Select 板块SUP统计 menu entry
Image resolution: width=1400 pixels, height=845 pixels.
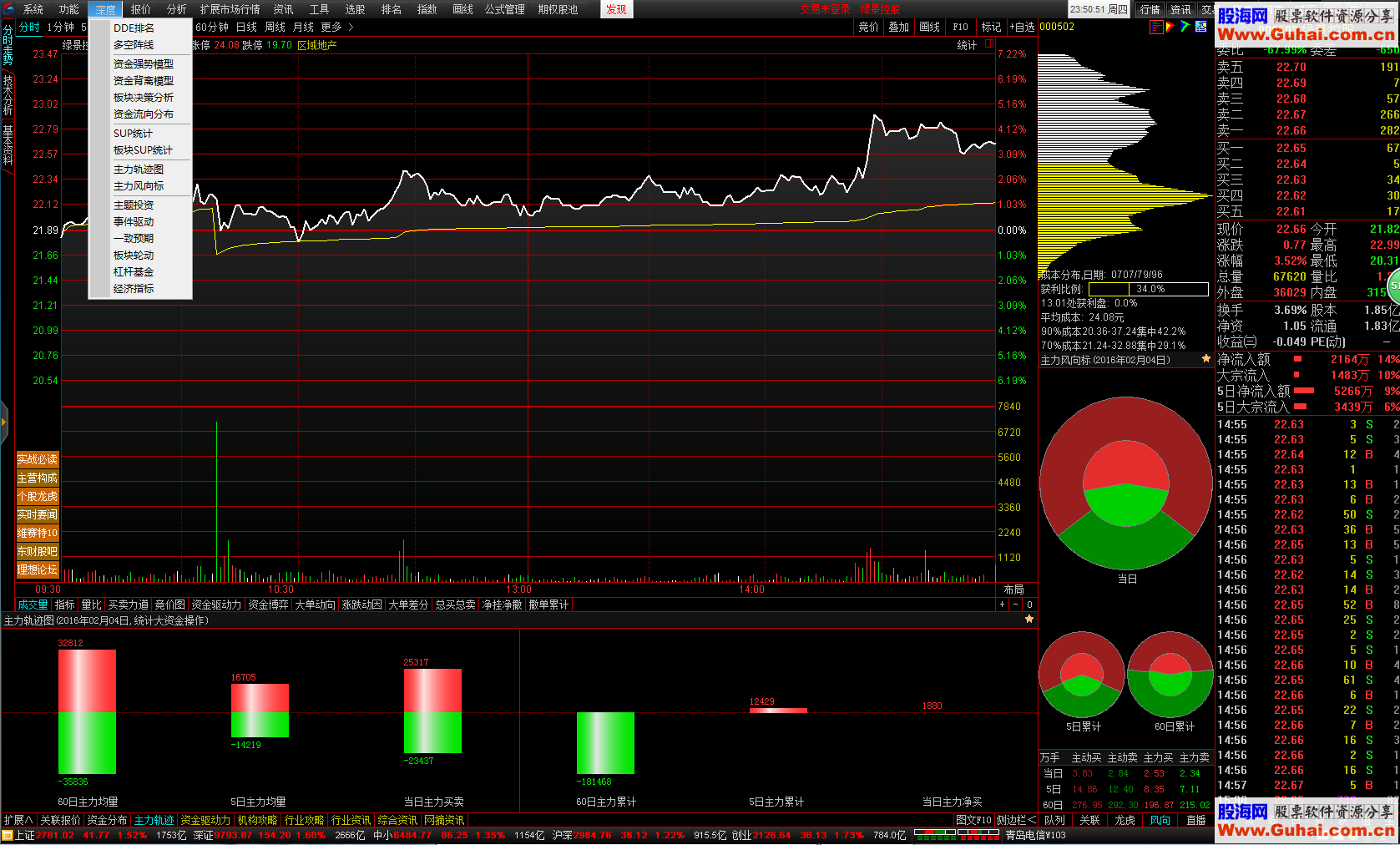pos(140,149)
